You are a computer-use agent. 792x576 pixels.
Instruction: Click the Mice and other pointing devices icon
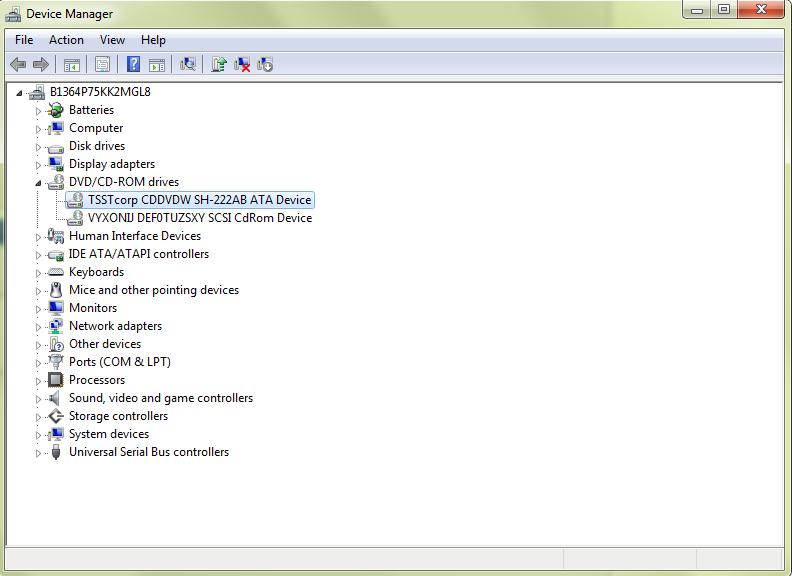(x=56, y=290)
